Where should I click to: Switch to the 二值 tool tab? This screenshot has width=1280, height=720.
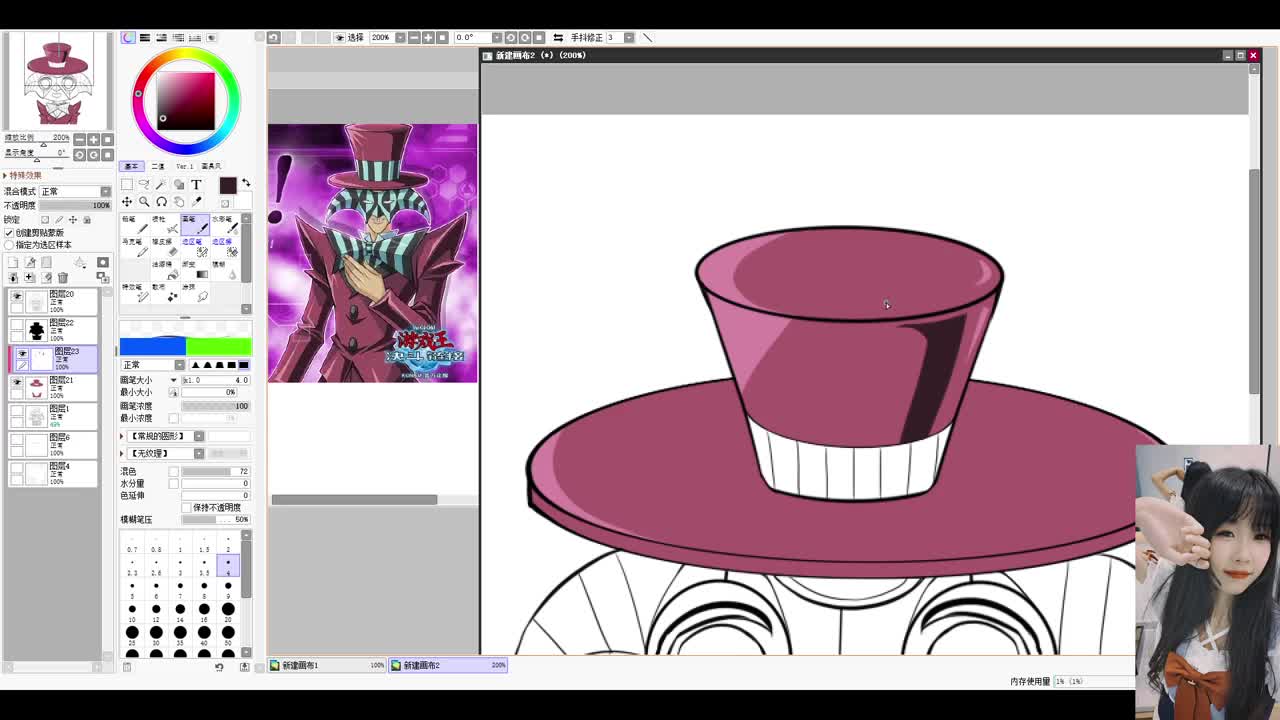point(158,166)
